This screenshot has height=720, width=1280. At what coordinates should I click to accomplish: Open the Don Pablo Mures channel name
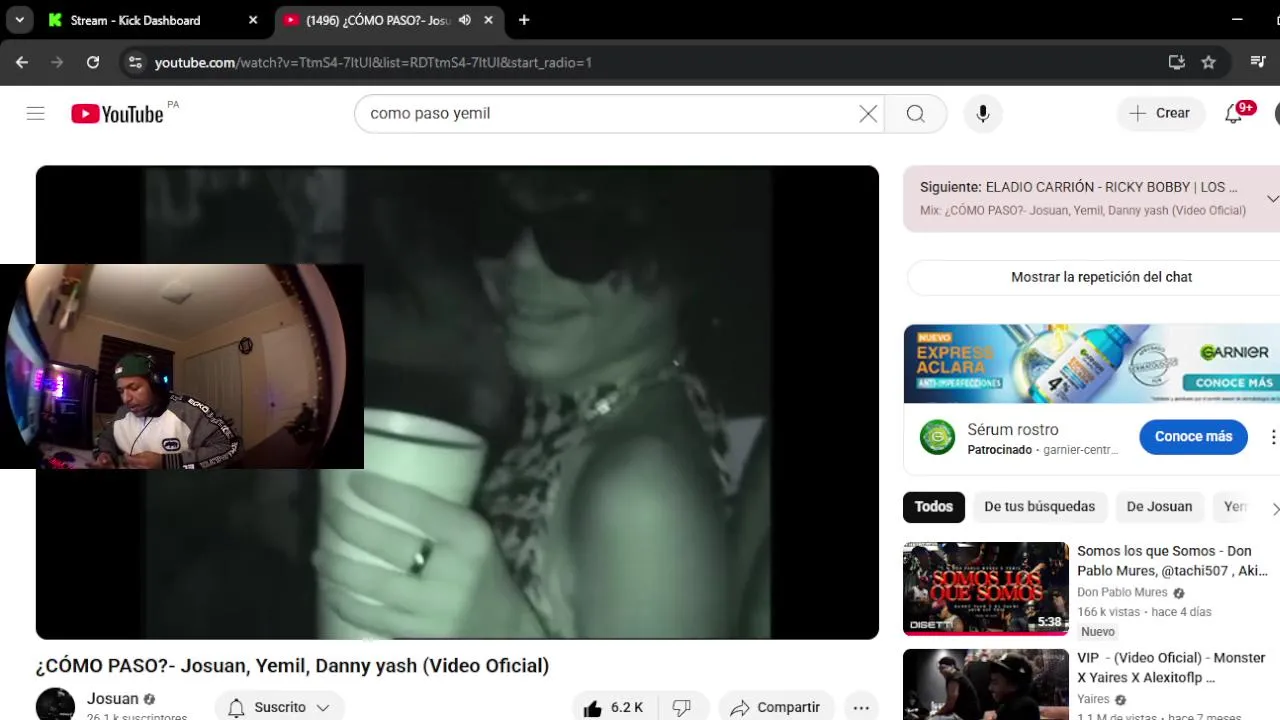click(1122, 592)
